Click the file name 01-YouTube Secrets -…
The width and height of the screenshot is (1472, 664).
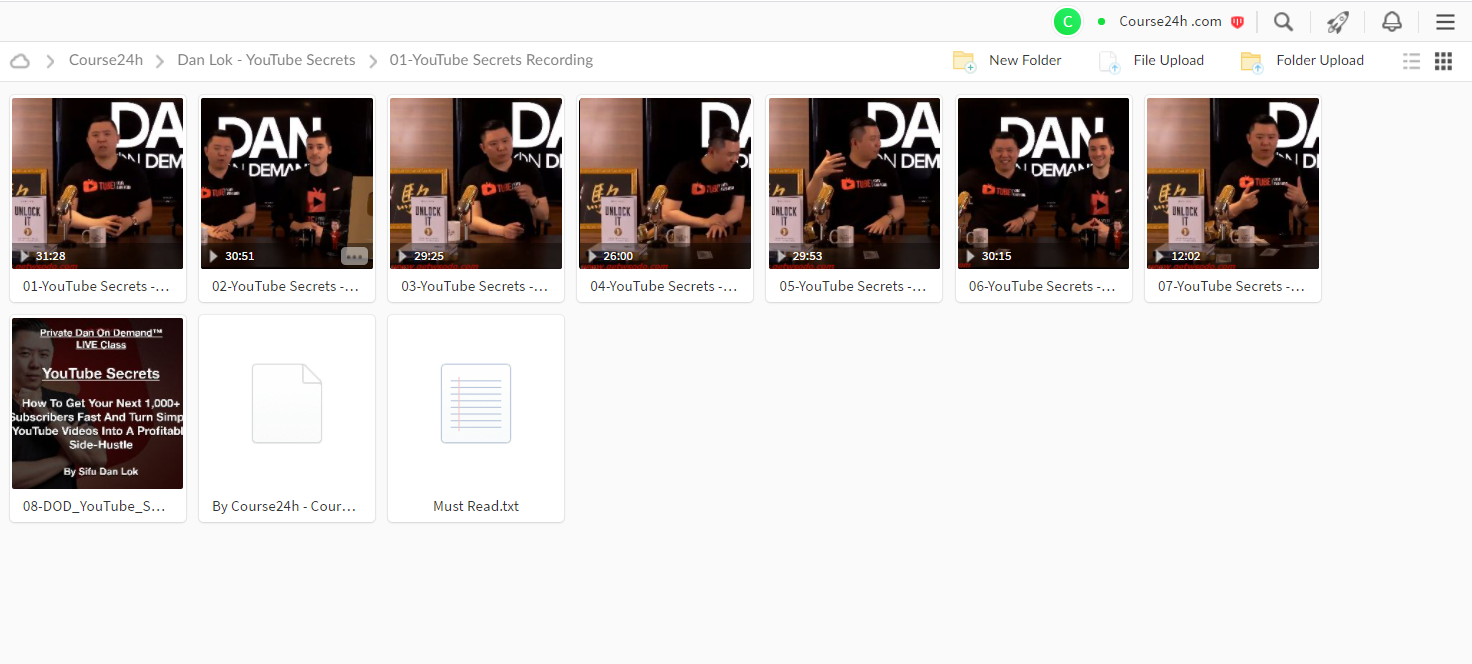[96, 286]
